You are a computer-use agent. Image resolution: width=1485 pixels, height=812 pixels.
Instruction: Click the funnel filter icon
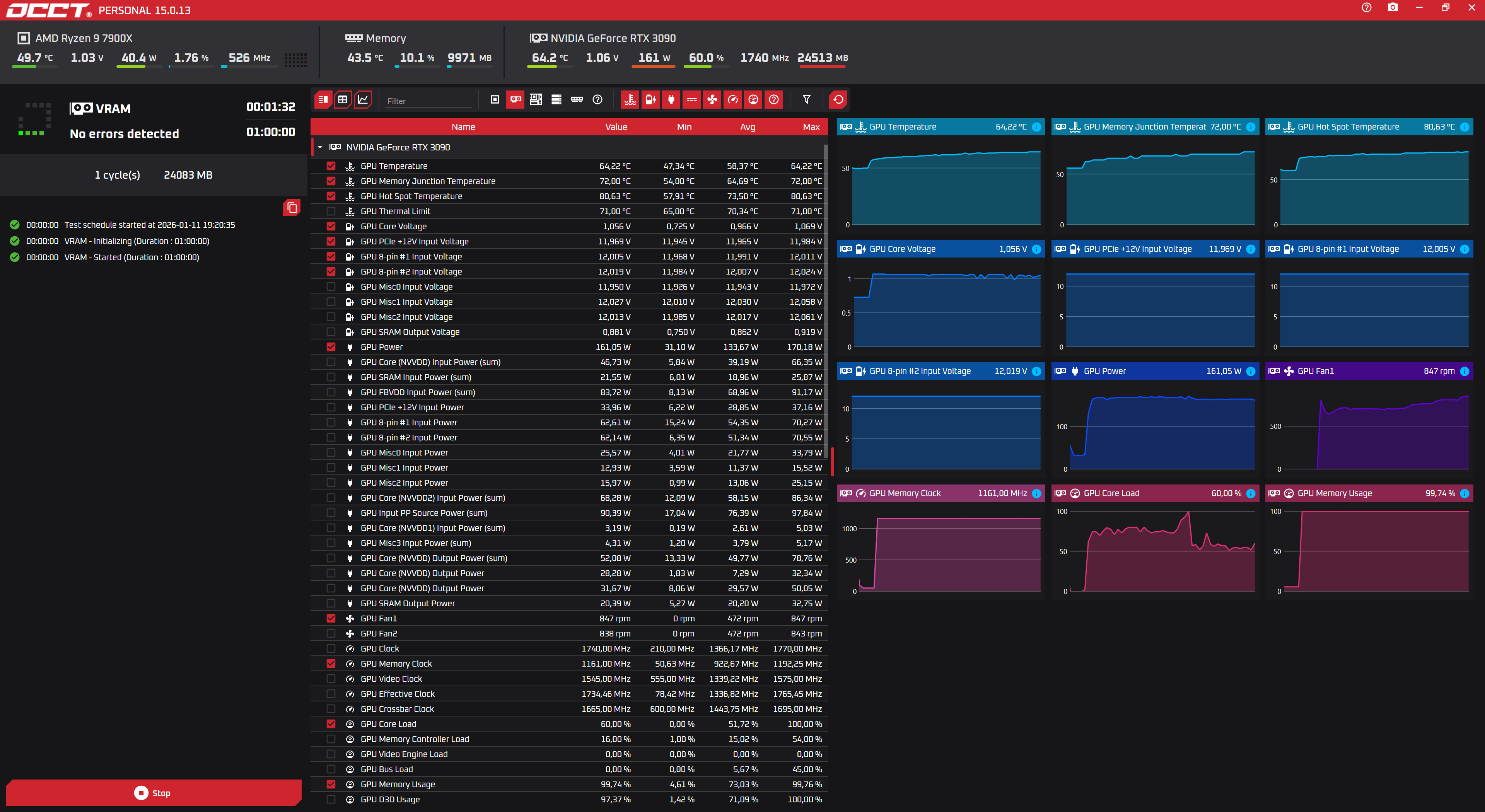806,100
